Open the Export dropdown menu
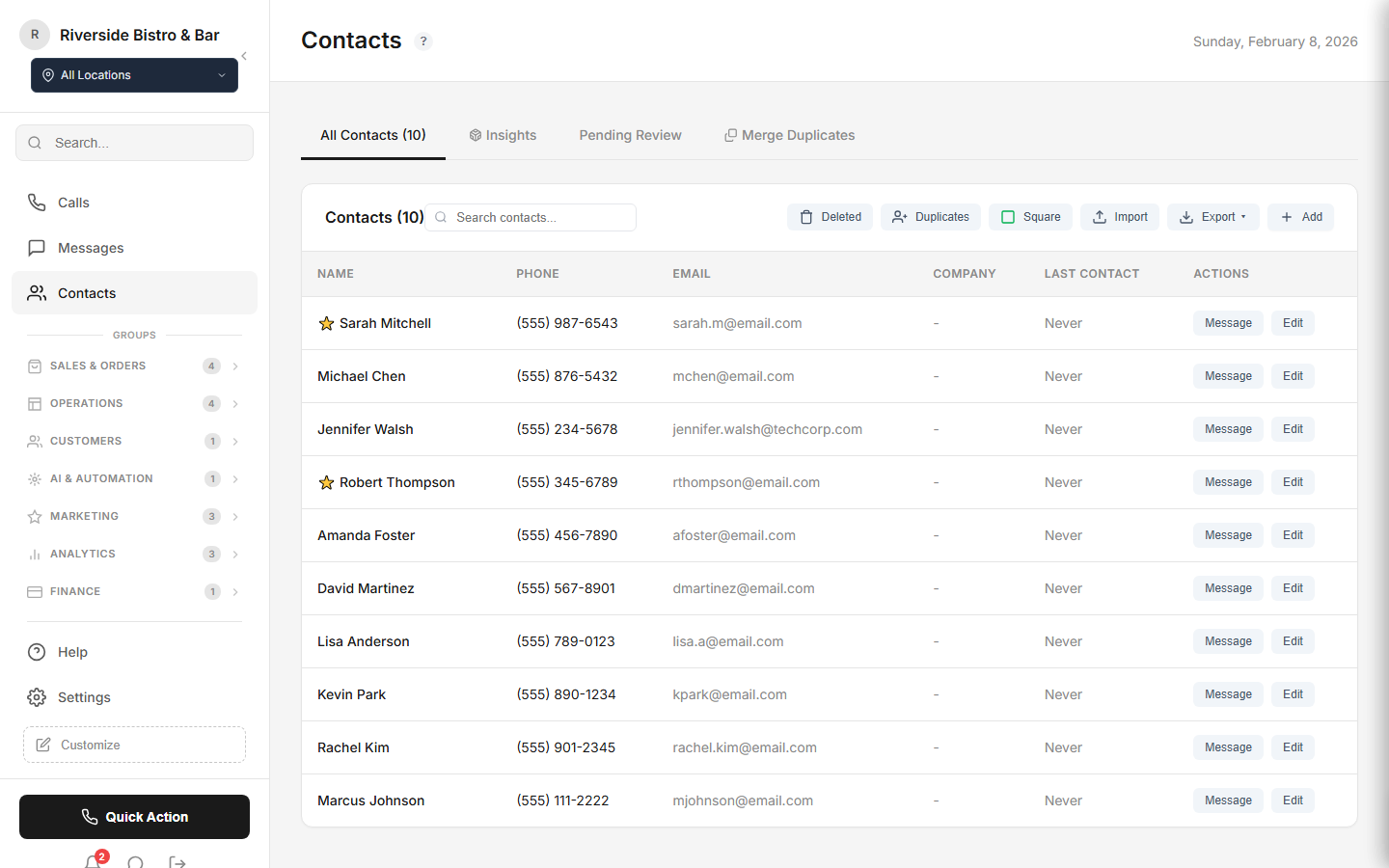The width and height of the screenshot is (1389, 868). [x=1213, y=217]
